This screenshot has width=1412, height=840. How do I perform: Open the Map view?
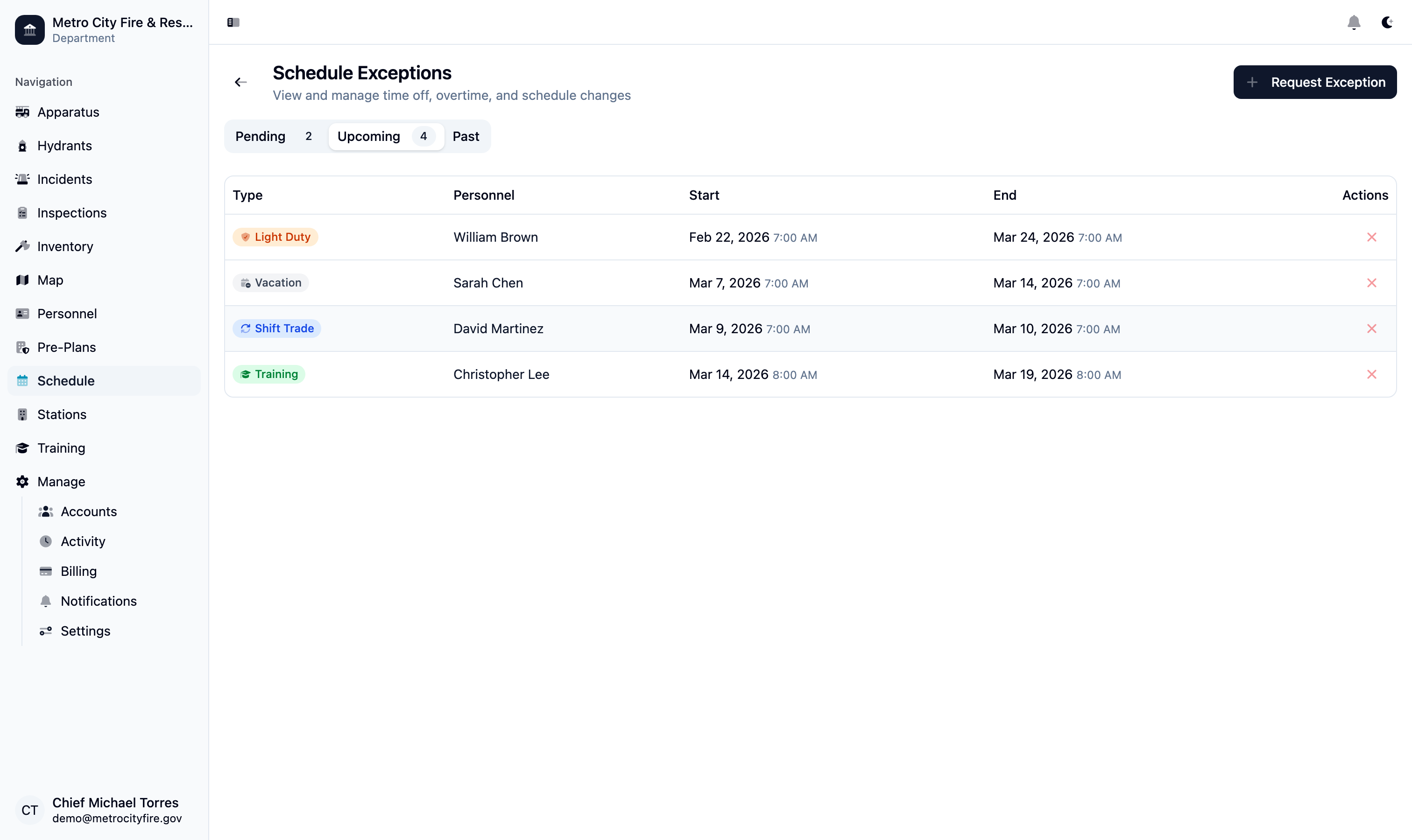[50, 280]
